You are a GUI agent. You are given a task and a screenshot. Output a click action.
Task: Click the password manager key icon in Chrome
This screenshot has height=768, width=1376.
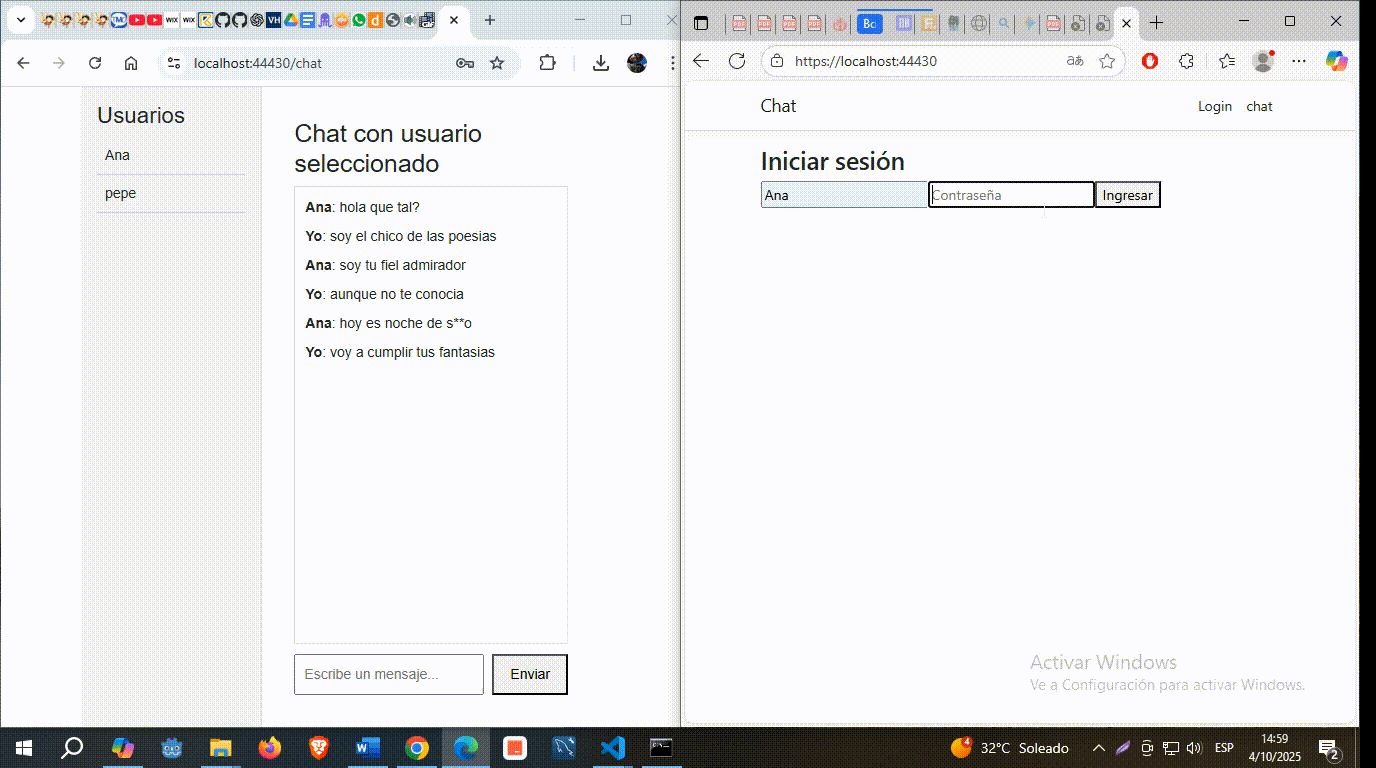[464, 62]
